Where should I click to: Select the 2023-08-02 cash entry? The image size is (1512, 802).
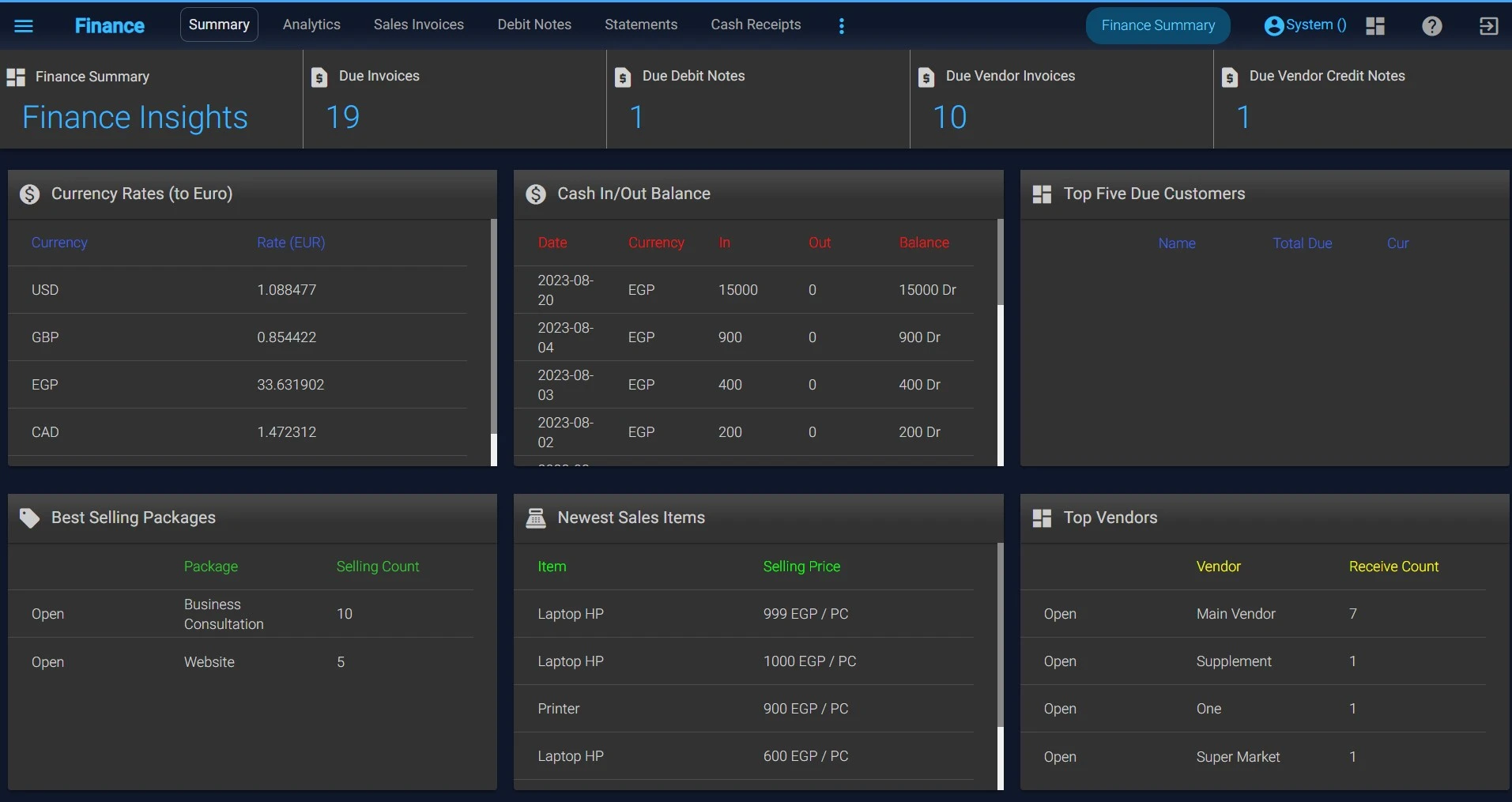click(744, 432)
